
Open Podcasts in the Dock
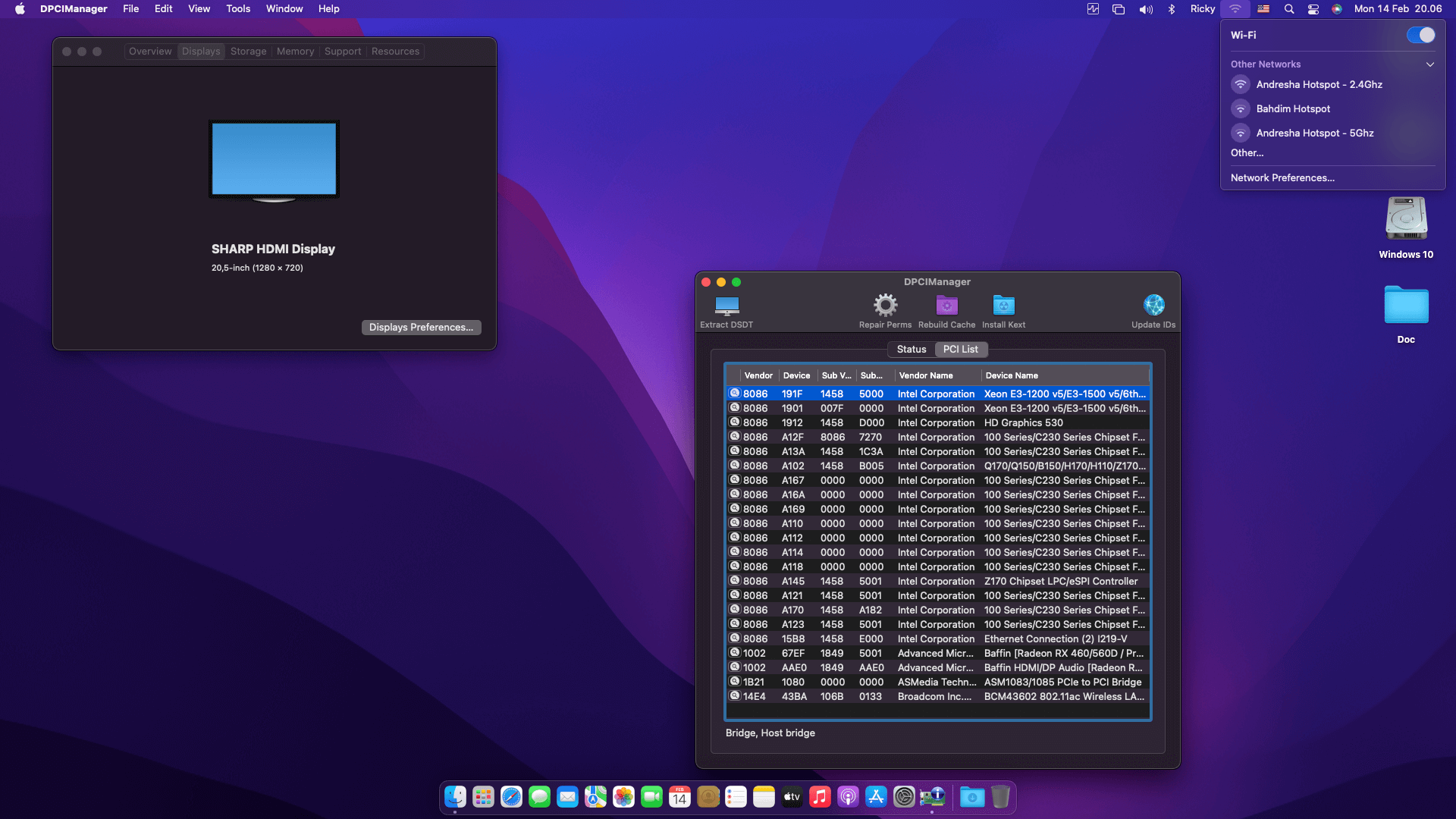[848, 796]
